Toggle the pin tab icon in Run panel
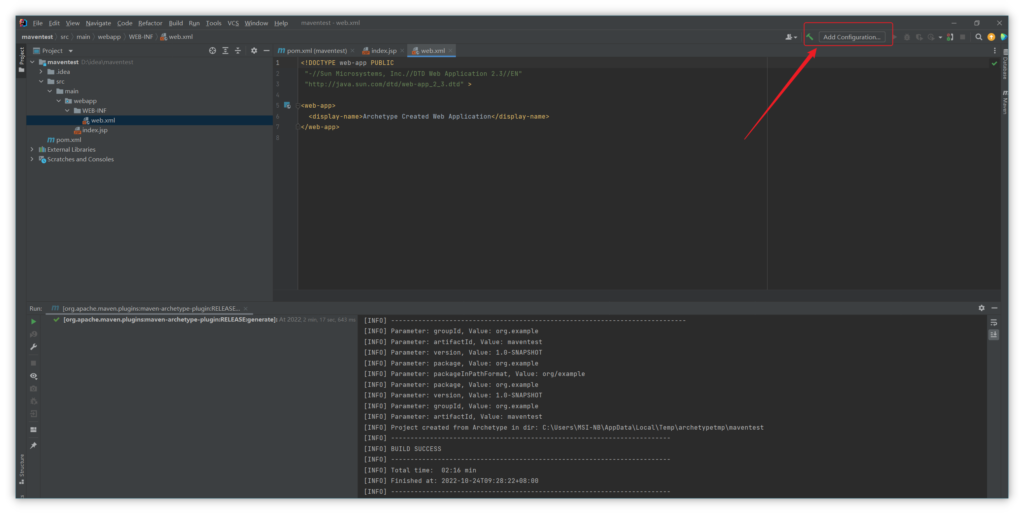The height and width of the screenshot is (514, 1024). (33, 445)
